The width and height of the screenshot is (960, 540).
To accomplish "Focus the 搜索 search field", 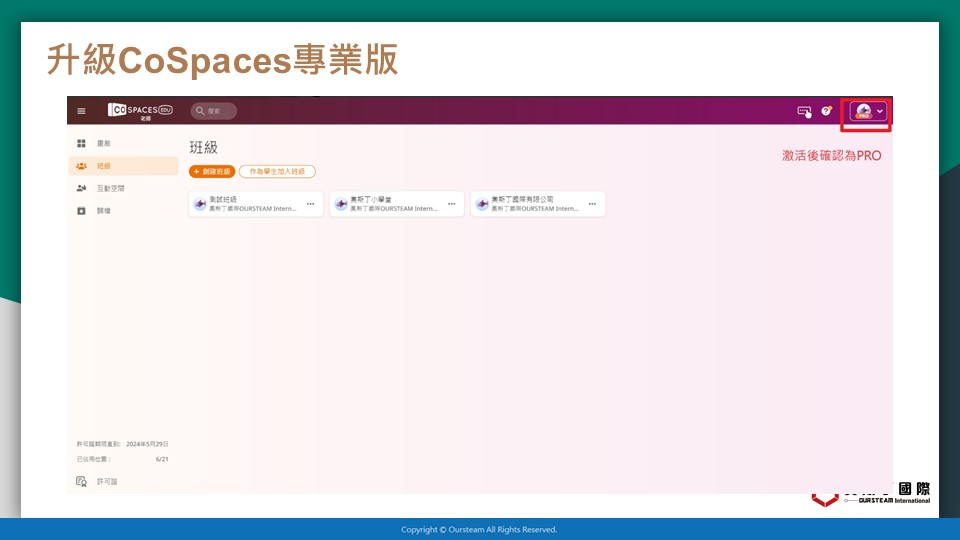I will coord(214,111).
